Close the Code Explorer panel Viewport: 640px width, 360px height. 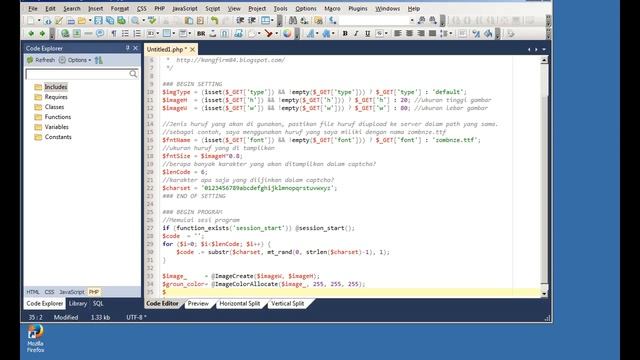pyautogui.click(x=136, y=48)
